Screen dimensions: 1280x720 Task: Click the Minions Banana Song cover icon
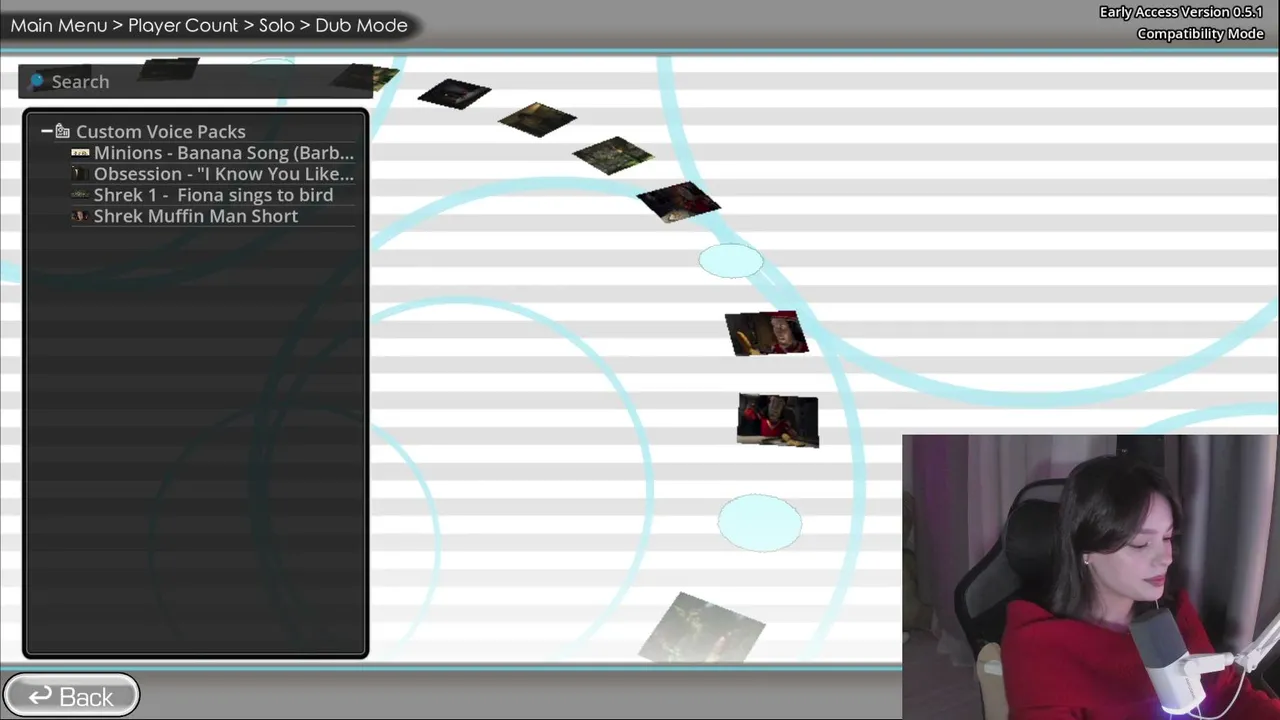[x=80, y=153]
